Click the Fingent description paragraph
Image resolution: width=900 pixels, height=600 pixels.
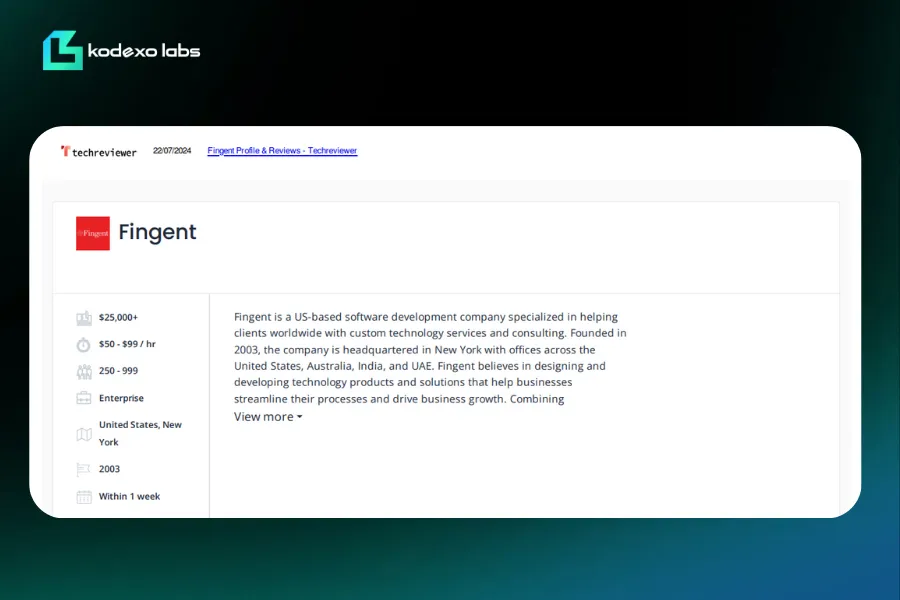click(430, 358)
